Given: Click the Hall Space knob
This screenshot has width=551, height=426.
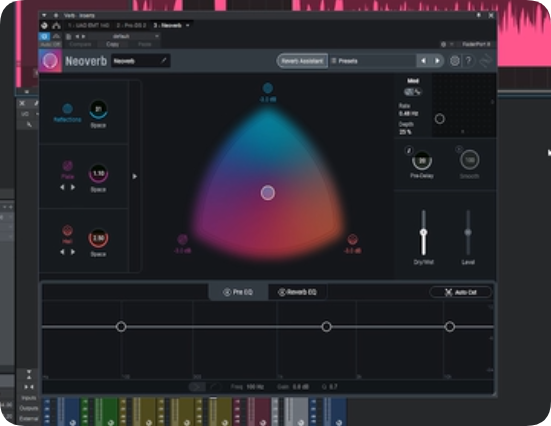Looking at the screenshot, I should click(x=98, y=238).
